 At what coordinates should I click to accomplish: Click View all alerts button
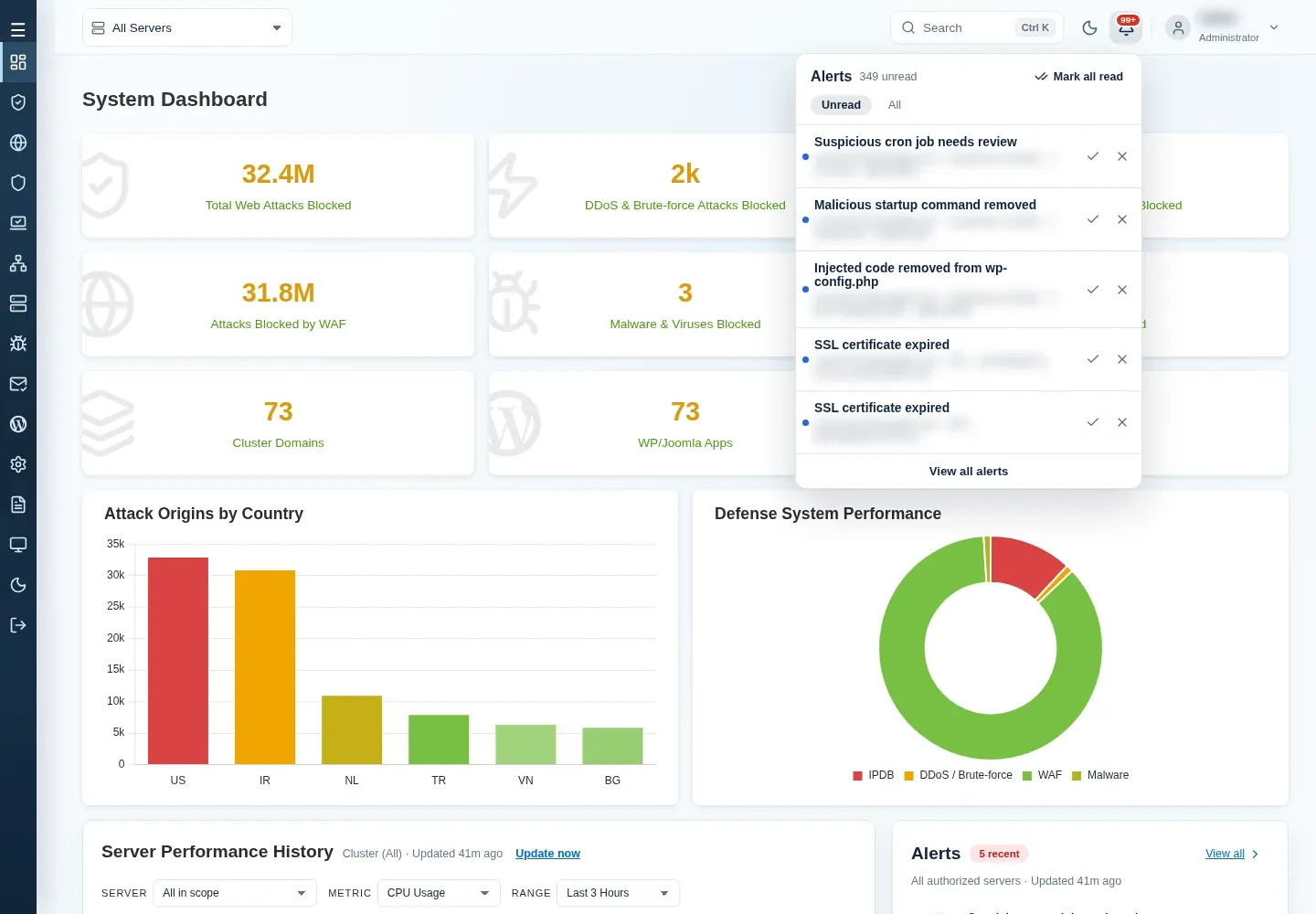click(969, 472)
